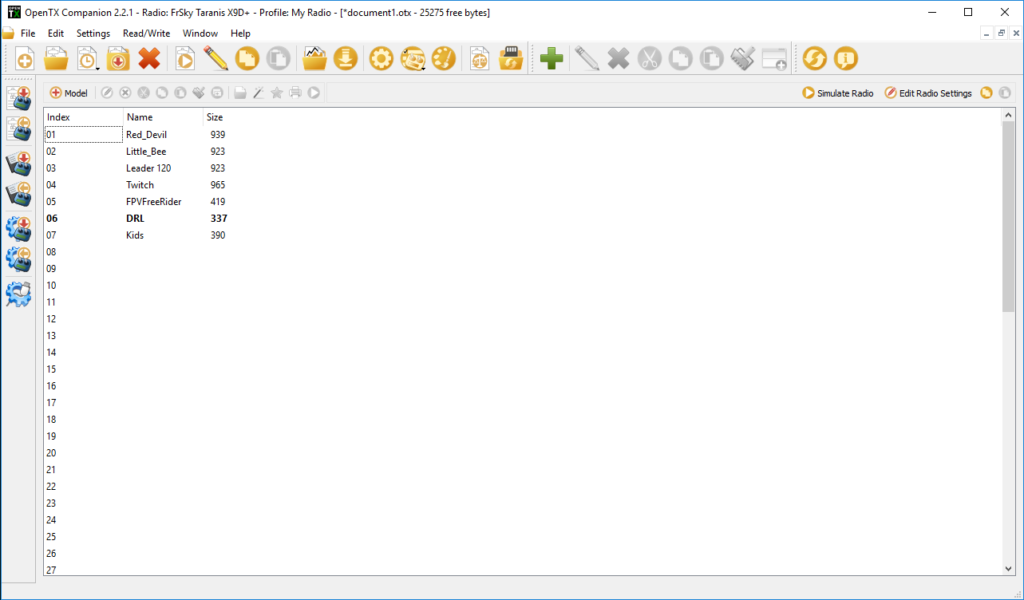This screenshot has height=600, width=1024.
Task: Click the Edit Radio Settings button
Action: (x=928, y=93)
